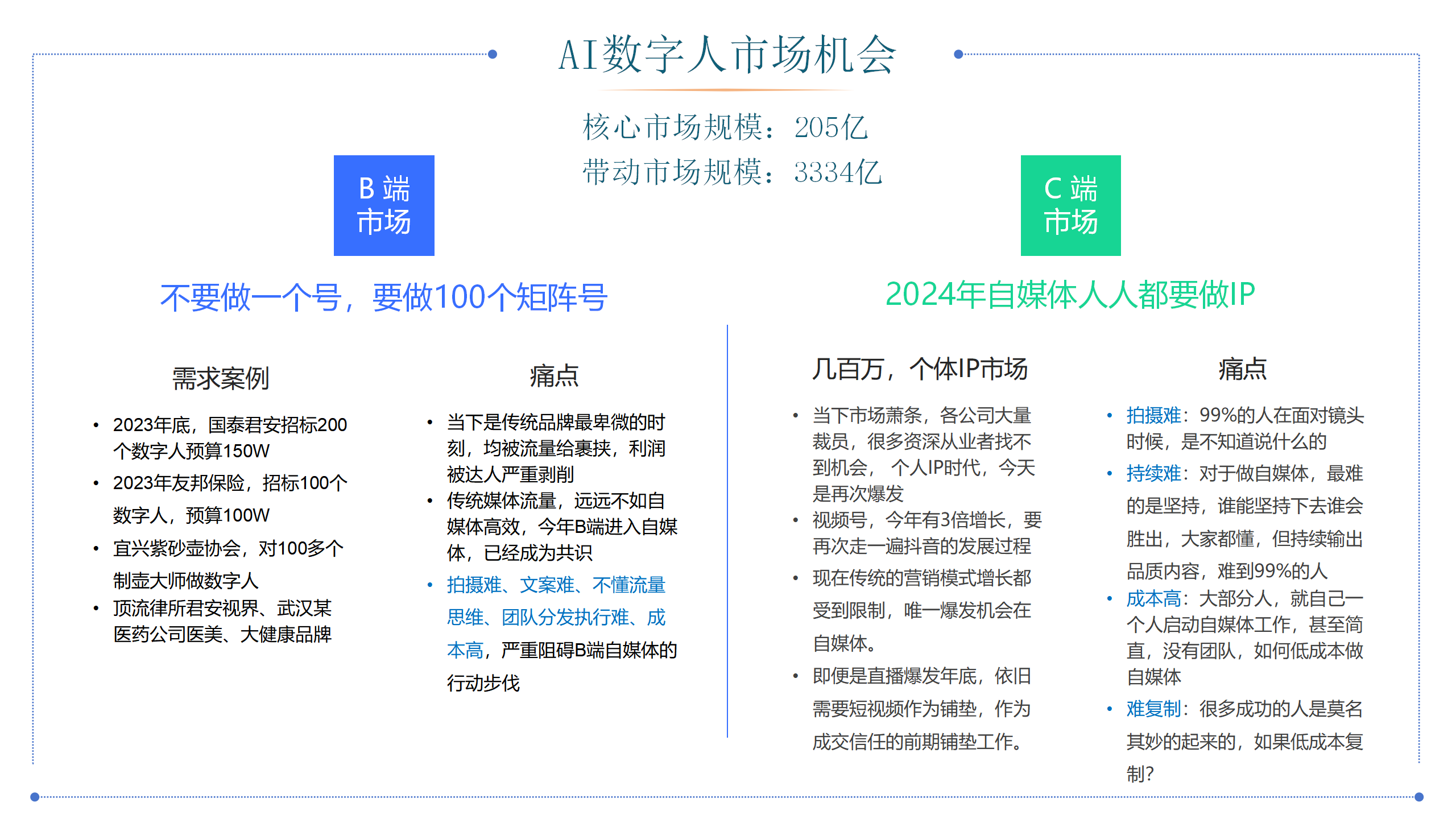
Task: Click the blue 持续难 label
Action: pyautogui.click(x=1153, y=473)
